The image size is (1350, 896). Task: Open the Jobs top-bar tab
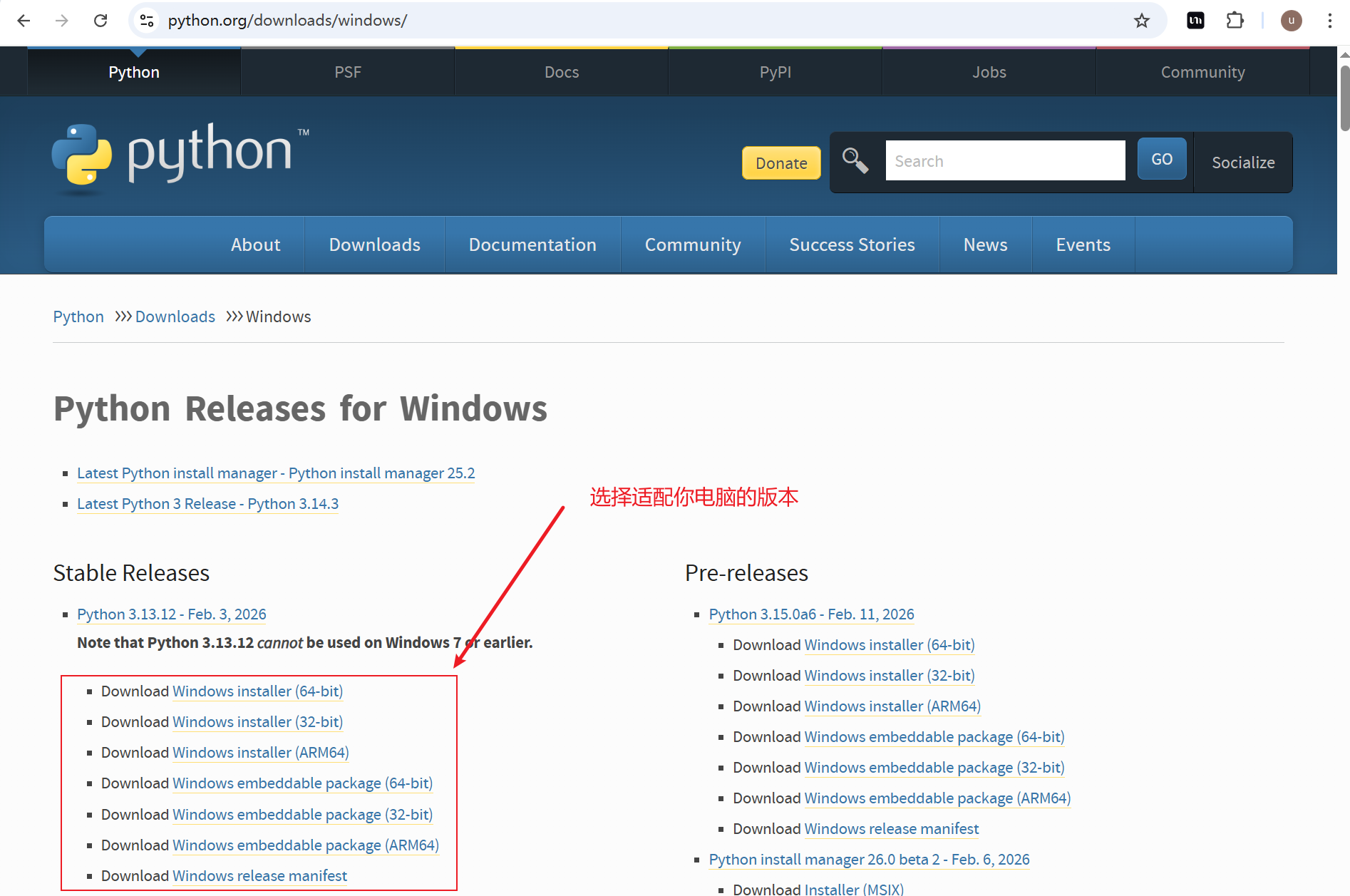pos(989,72)
